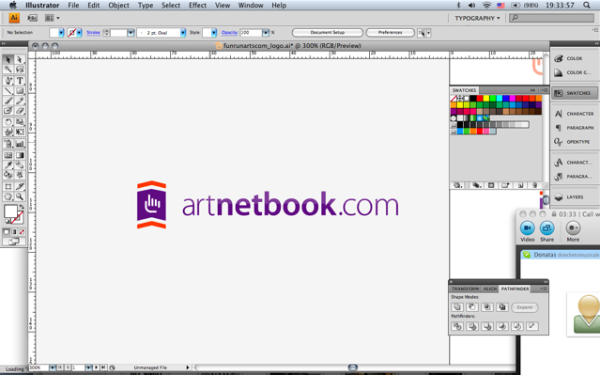Screen dimensions: 600x375
Task: Expand the TYPOGRAPHY workspace switcher
Action: [x=477, y=18]
